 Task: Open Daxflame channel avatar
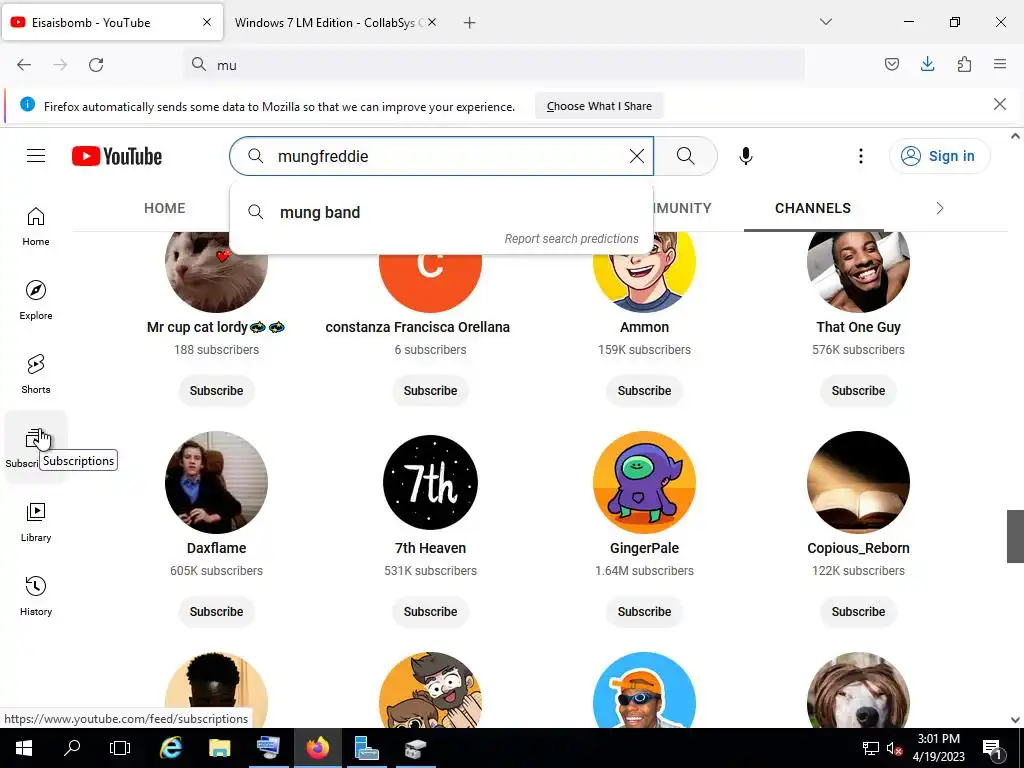point(216,482)
